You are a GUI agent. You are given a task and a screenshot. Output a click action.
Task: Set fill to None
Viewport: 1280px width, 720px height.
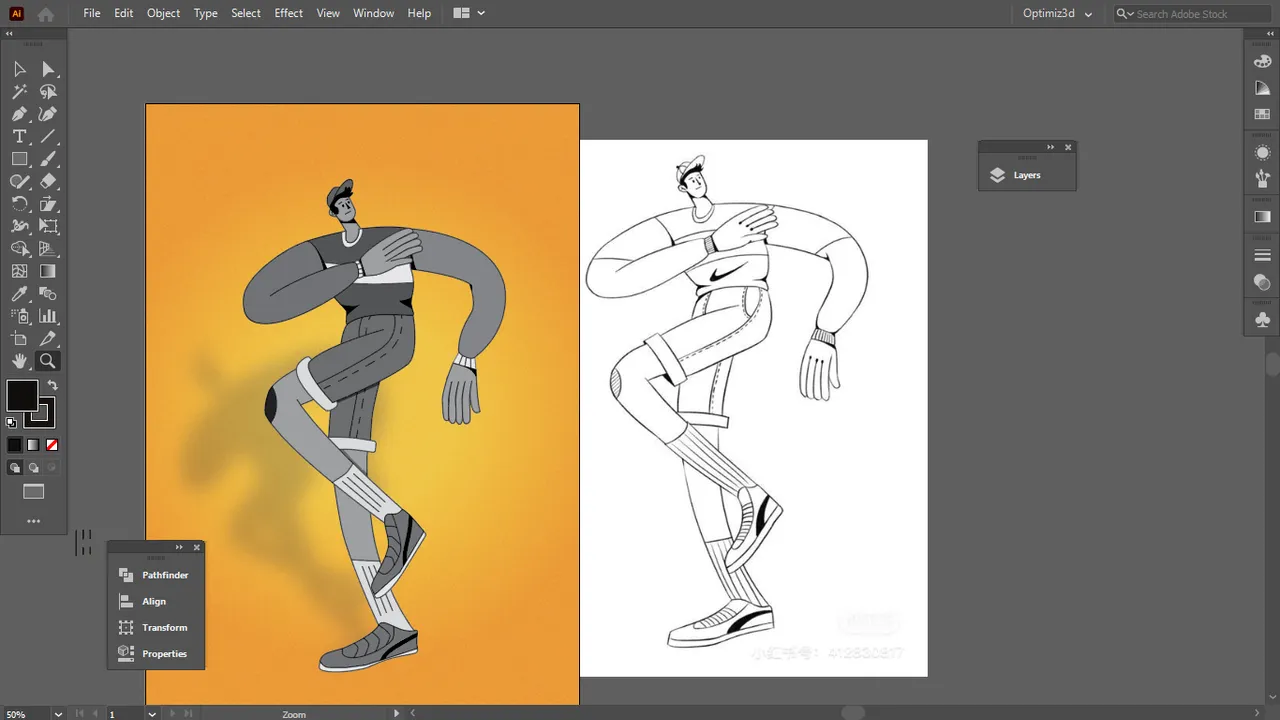(52, 445)
